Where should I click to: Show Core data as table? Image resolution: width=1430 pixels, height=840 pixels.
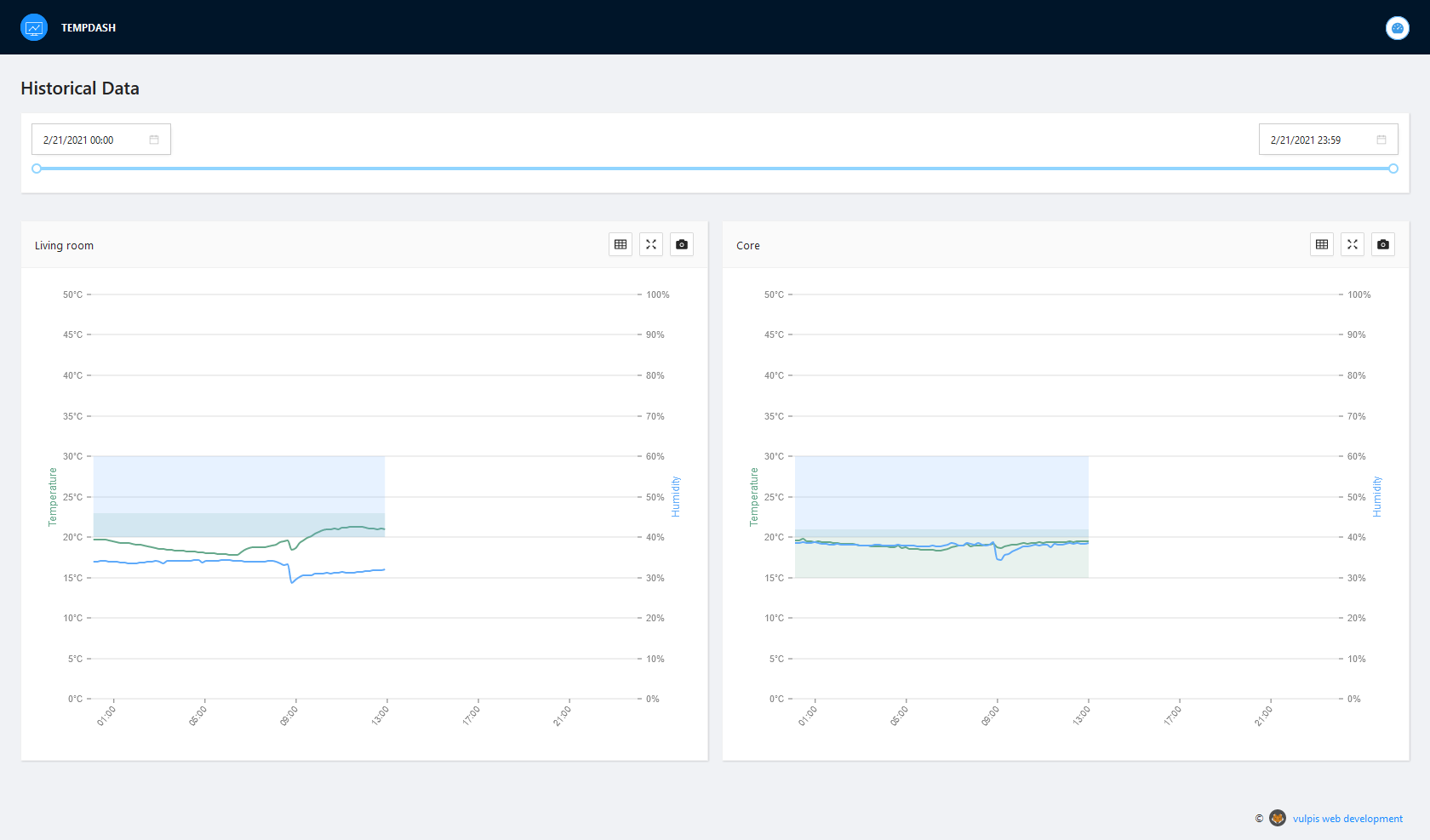(x=1322, y=244)
